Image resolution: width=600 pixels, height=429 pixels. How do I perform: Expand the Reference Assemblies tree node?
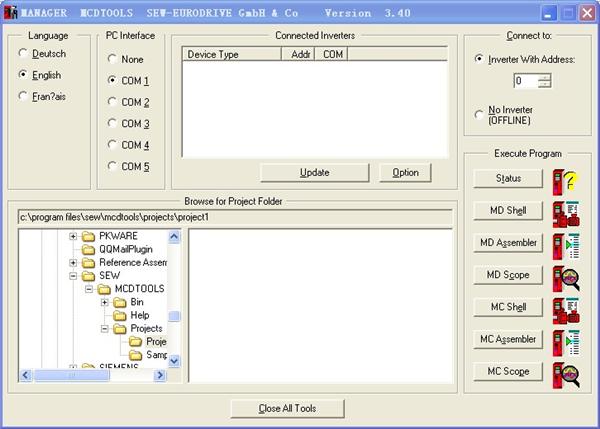click(73, 263)
